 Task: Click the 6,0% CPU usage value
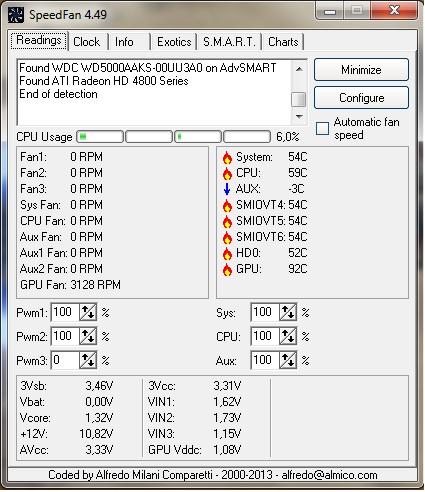point(288,137)
